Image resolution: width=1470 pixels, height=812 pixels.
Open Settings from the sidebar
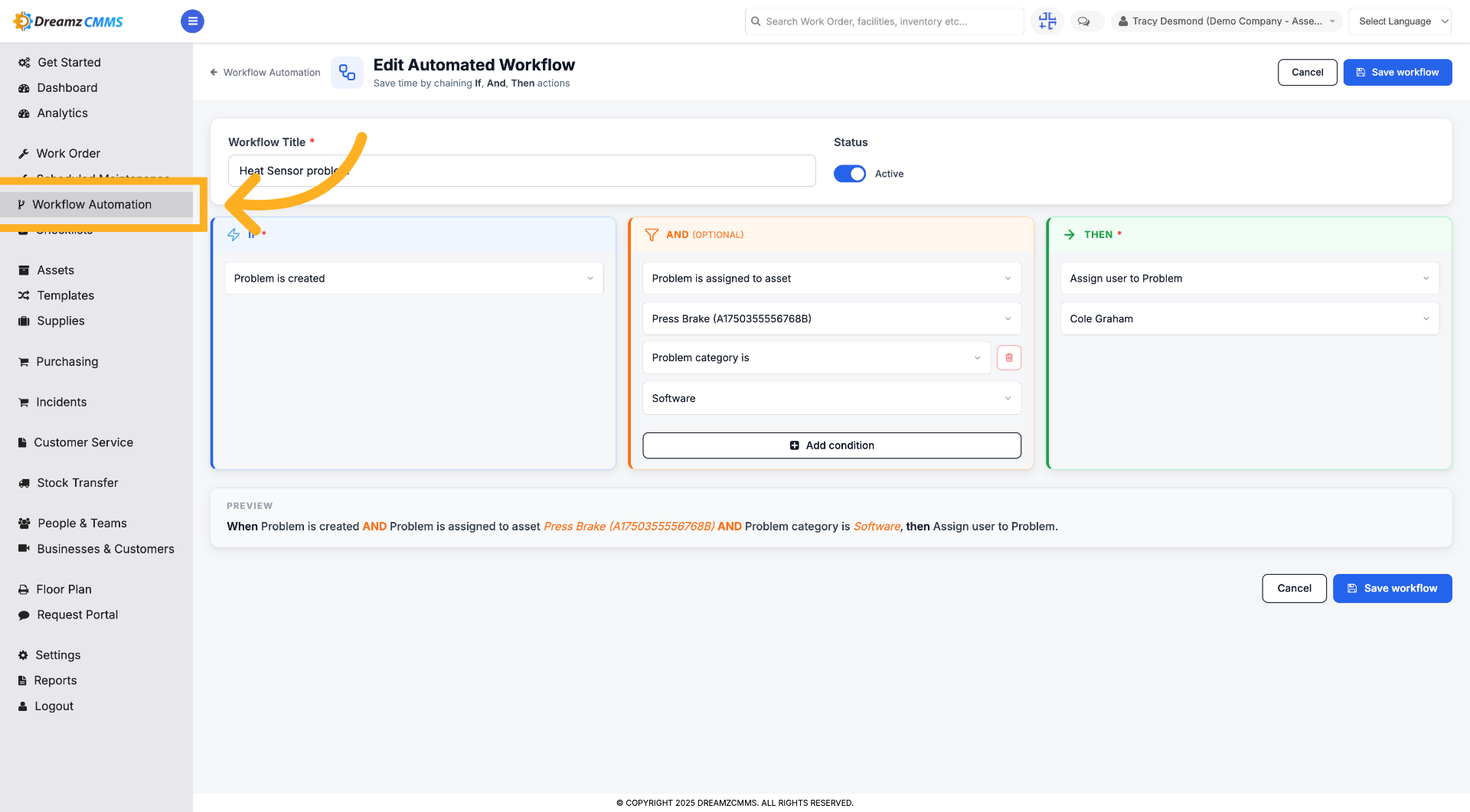pos(57,655)
